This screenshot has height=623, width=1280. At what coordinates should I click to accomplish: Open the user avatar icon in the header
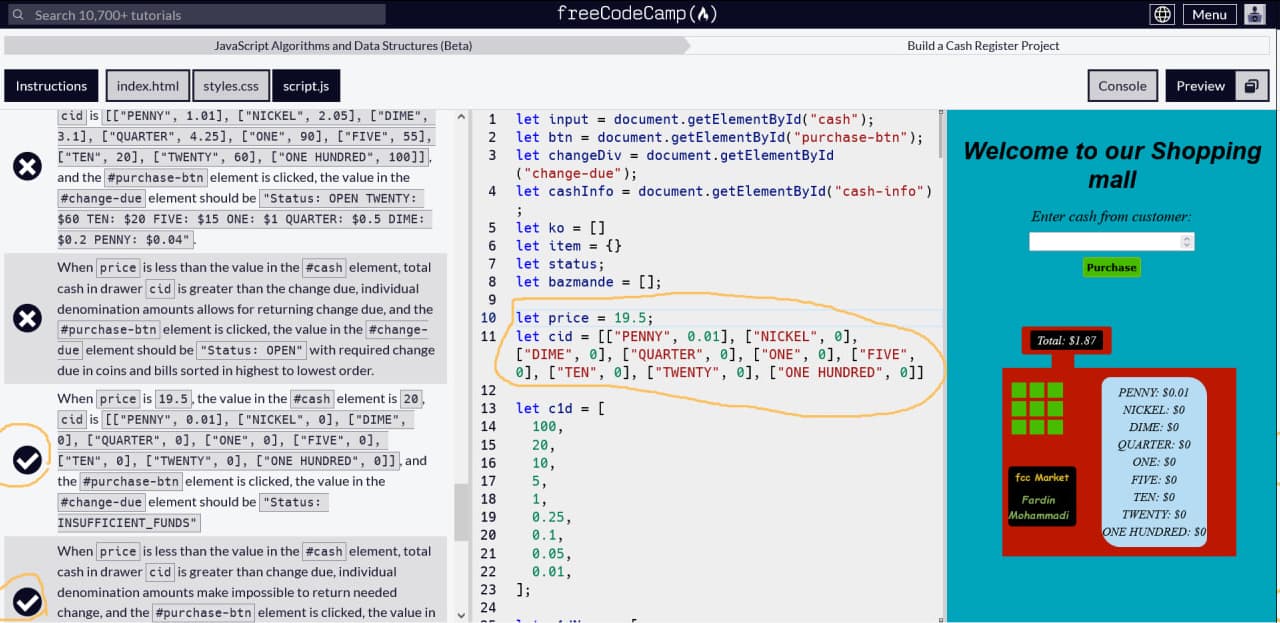click(x=1254, y=14)
